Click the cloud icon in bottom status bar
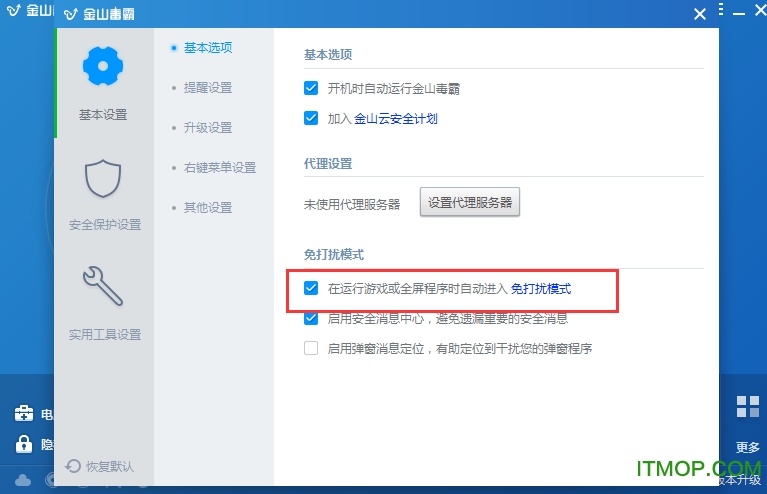 click(x=22, y=480)
